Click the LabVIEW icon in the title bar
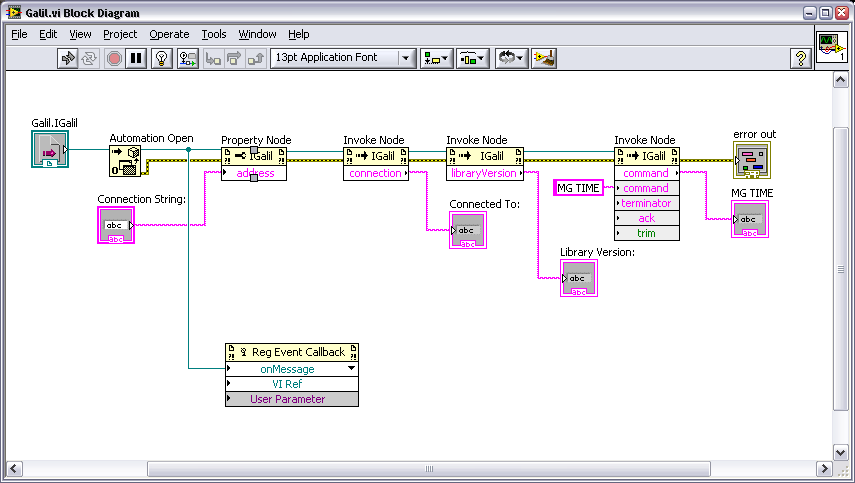Screen dimensions: 855x483 14,13
